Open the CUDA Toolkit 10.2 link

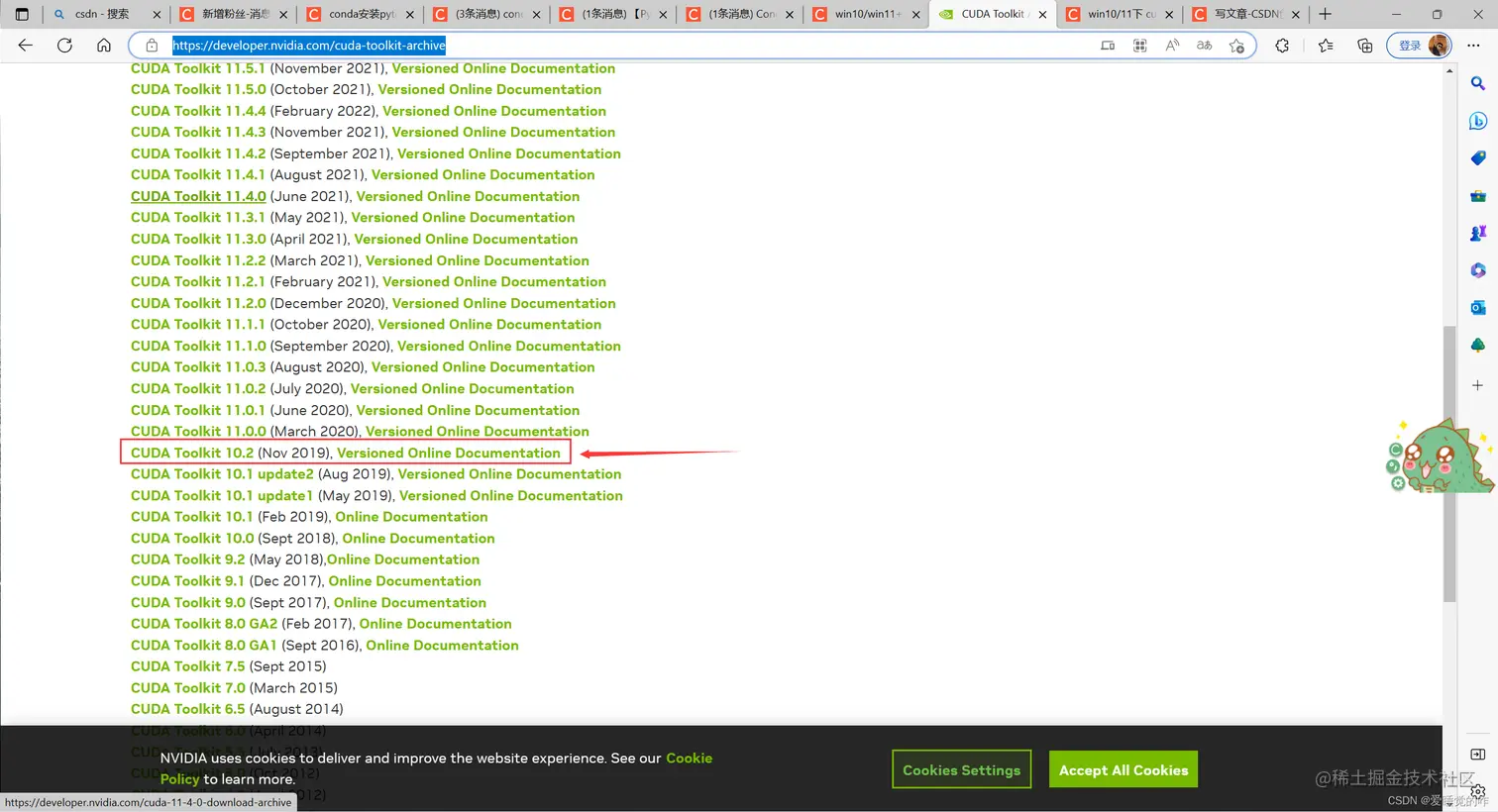coord(192,453)
